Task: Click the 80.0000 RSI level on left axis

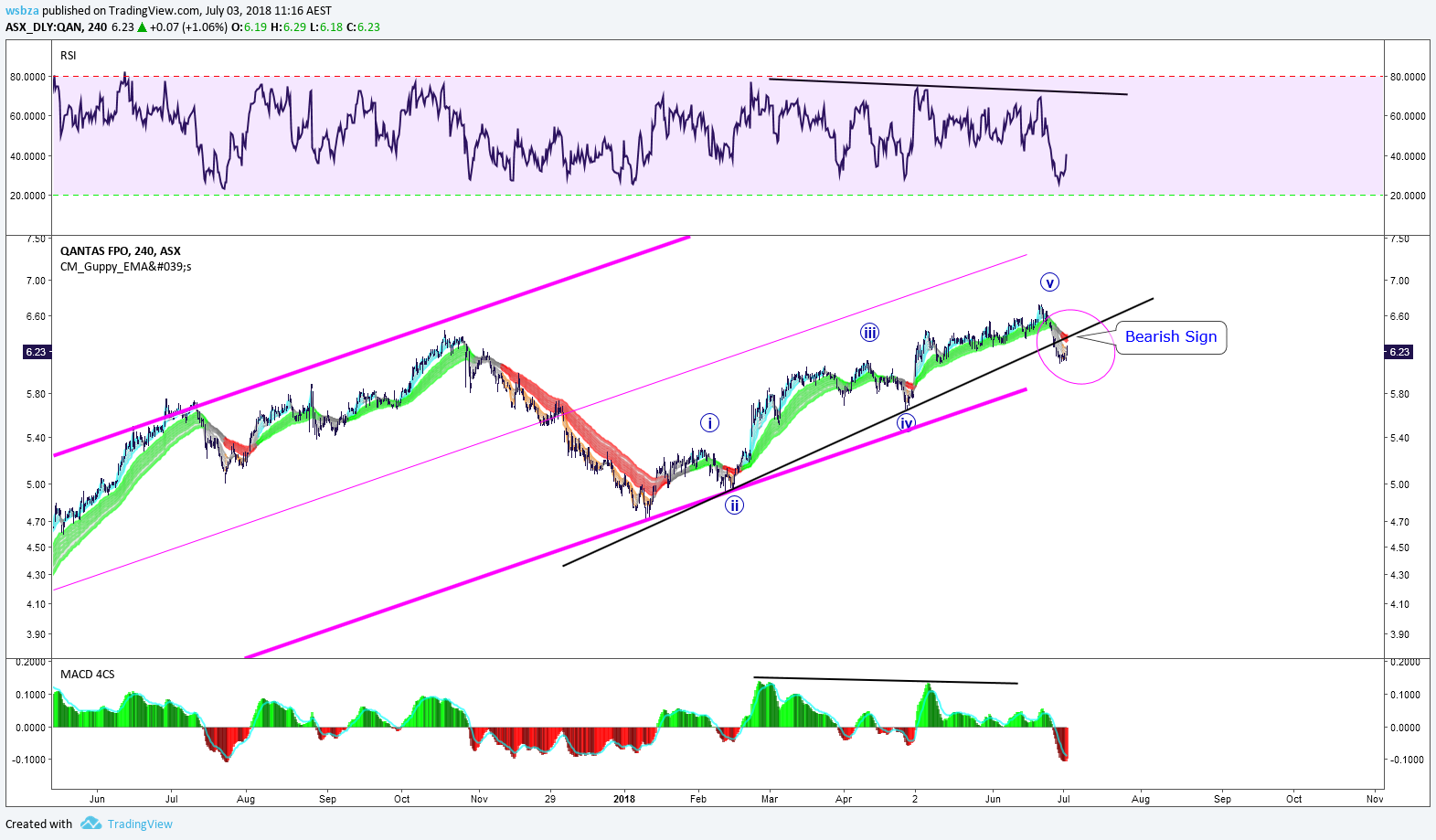Action: (28, 78)
